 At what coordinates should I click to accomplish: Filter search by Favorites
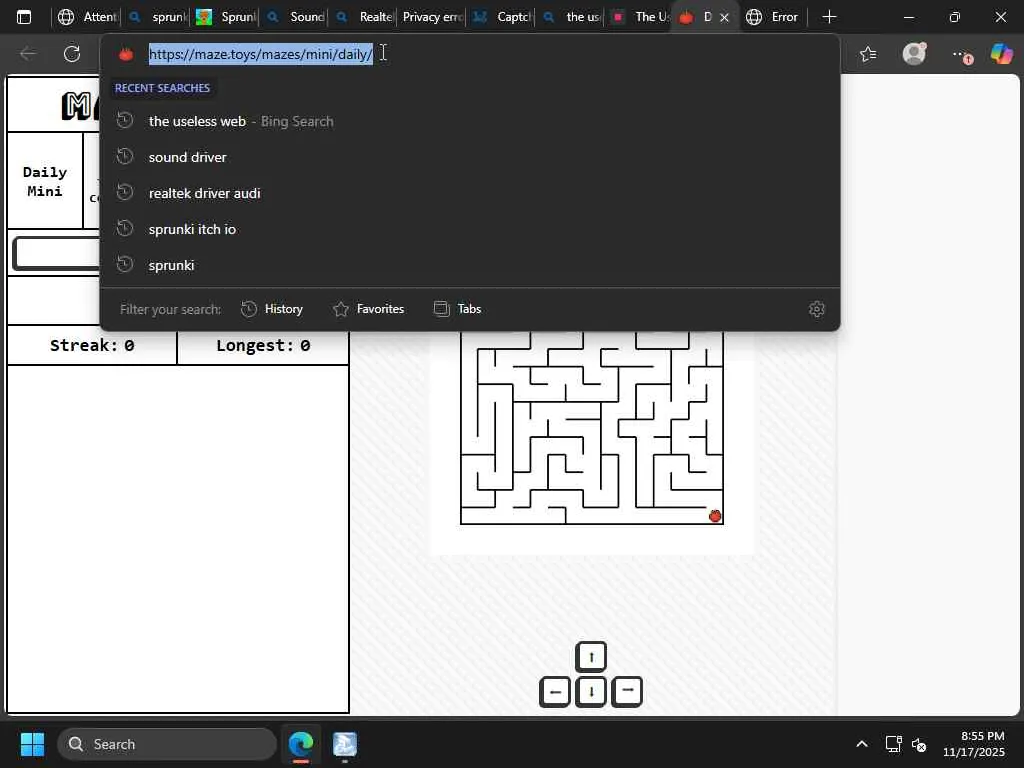[x=368, y=309]
